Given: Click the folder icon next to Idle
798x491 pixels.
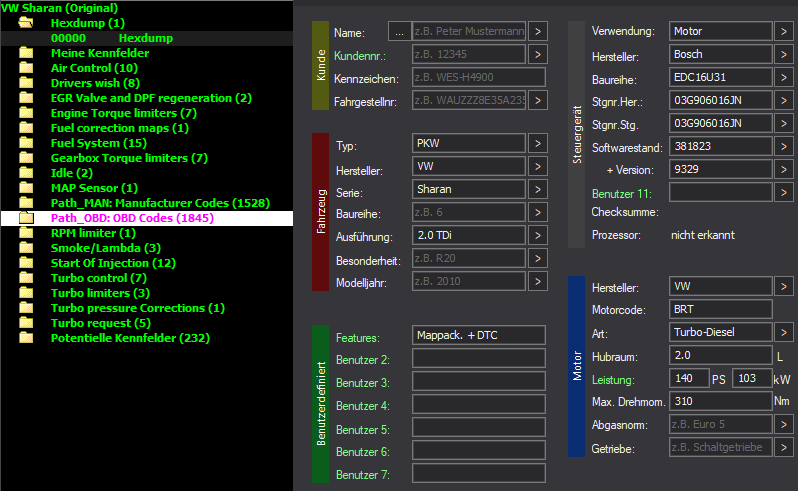Looking at the screenshot, I should coord(27,173).
